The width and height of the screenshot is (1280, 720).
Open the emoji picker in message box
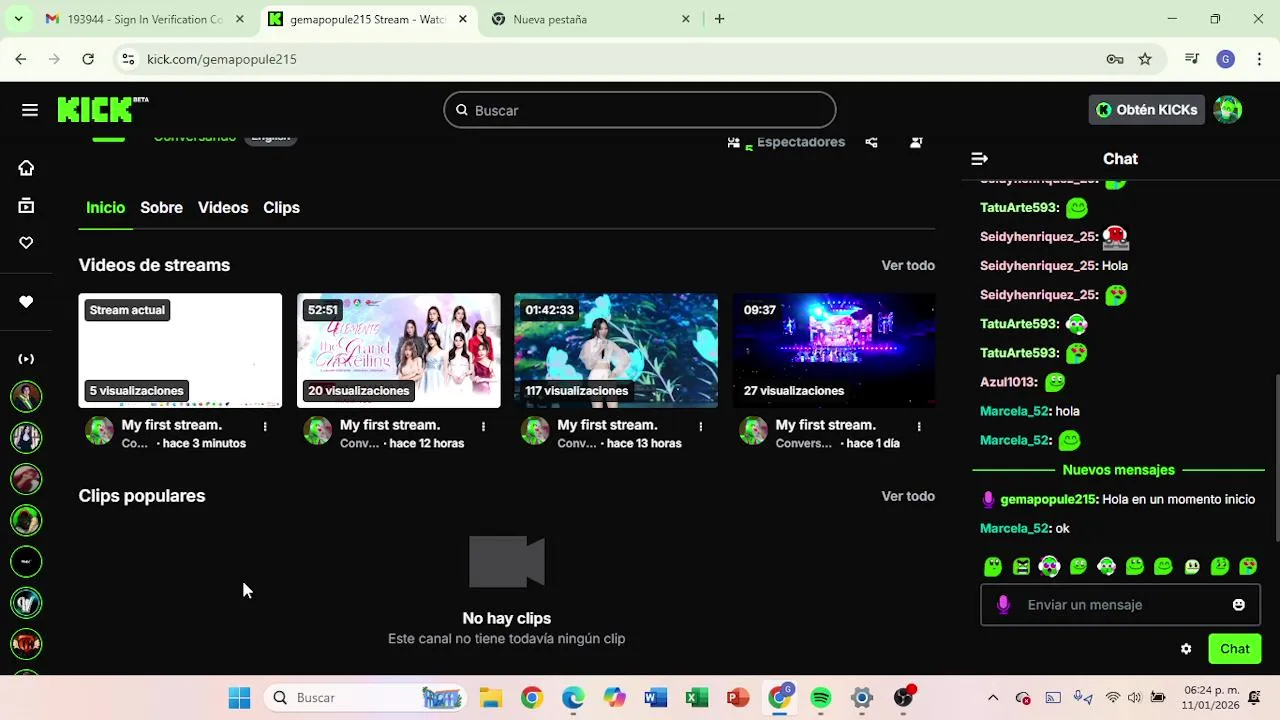(1239, 605)
